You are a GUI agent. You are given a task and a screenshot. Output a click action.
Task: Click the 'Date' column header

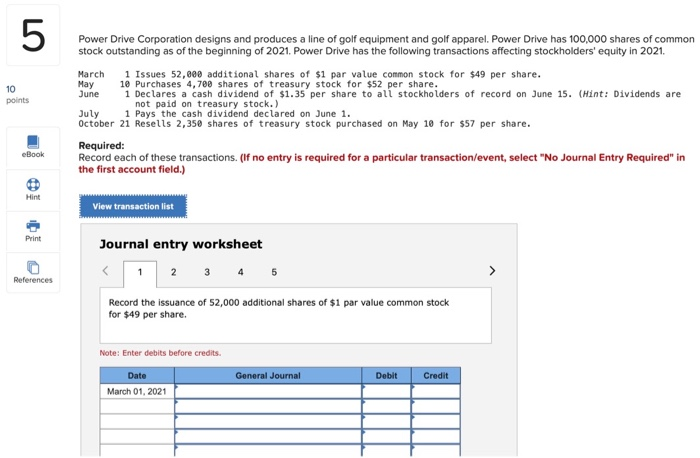(x=137, y=376)
